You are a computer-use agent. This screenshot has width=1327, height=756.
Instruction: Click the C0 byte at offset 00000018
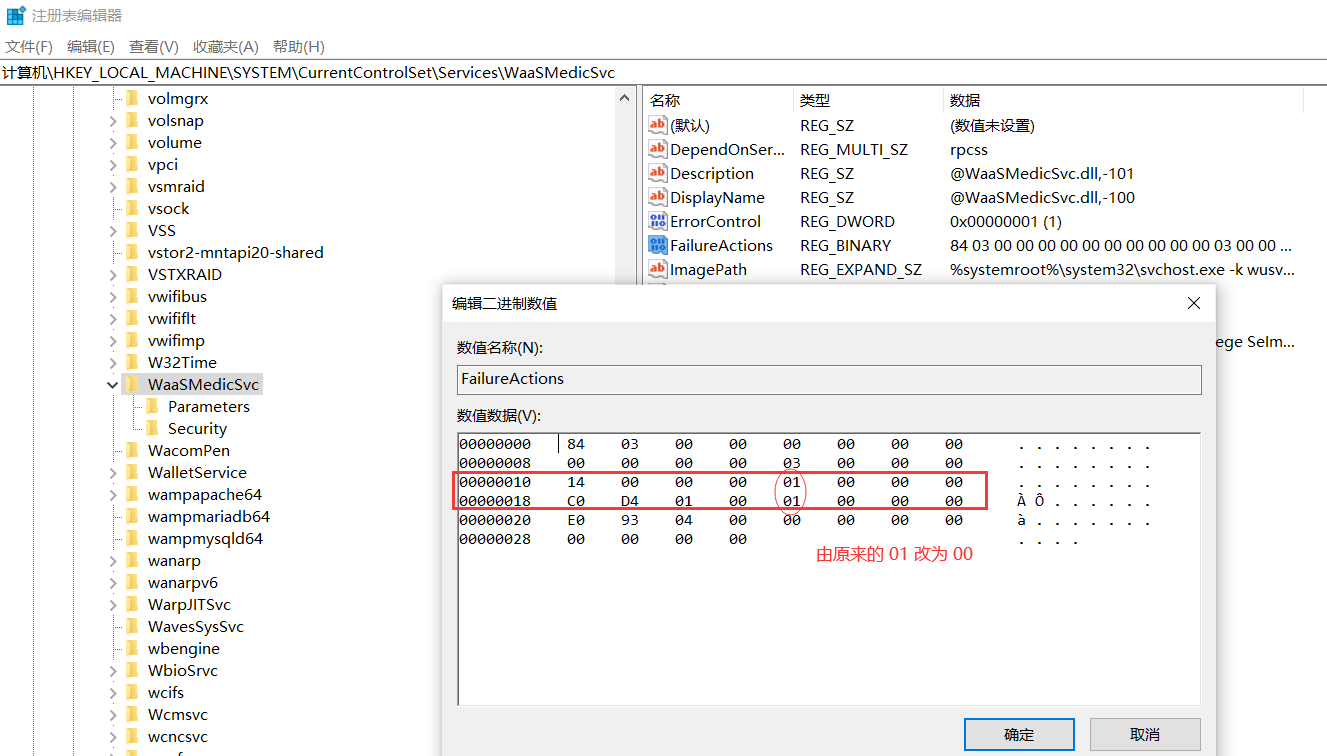pos(576,501)
